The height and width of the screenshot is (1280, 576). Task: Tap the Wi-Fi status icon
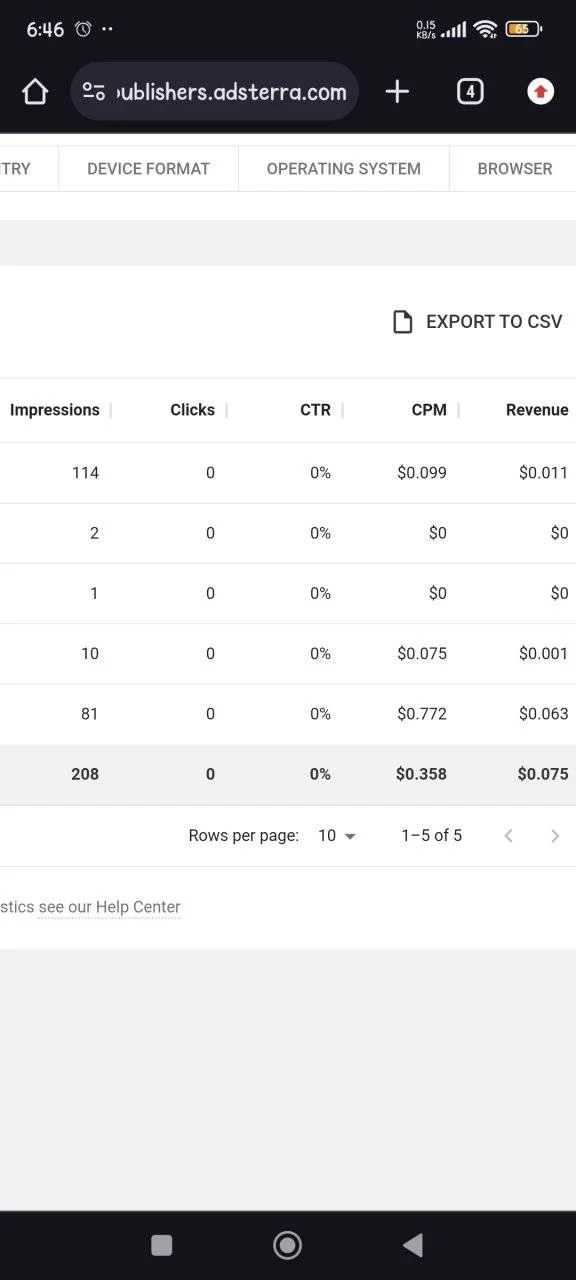coord(486,29)
